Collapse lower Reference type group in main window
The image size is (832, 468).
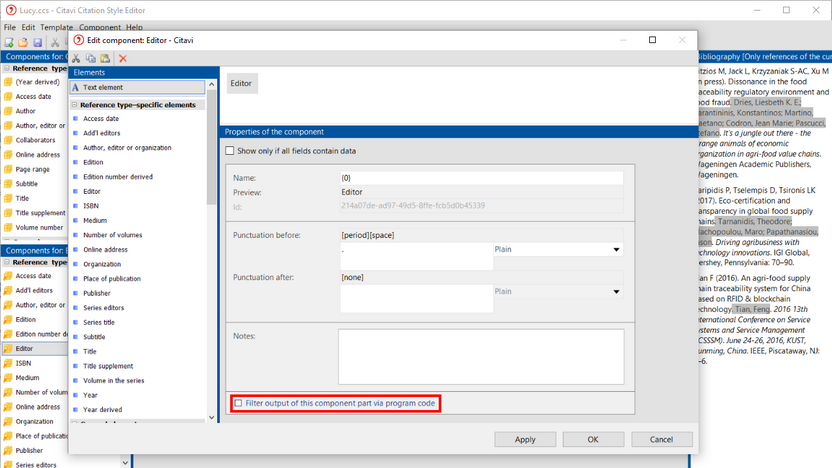point(7,262)
